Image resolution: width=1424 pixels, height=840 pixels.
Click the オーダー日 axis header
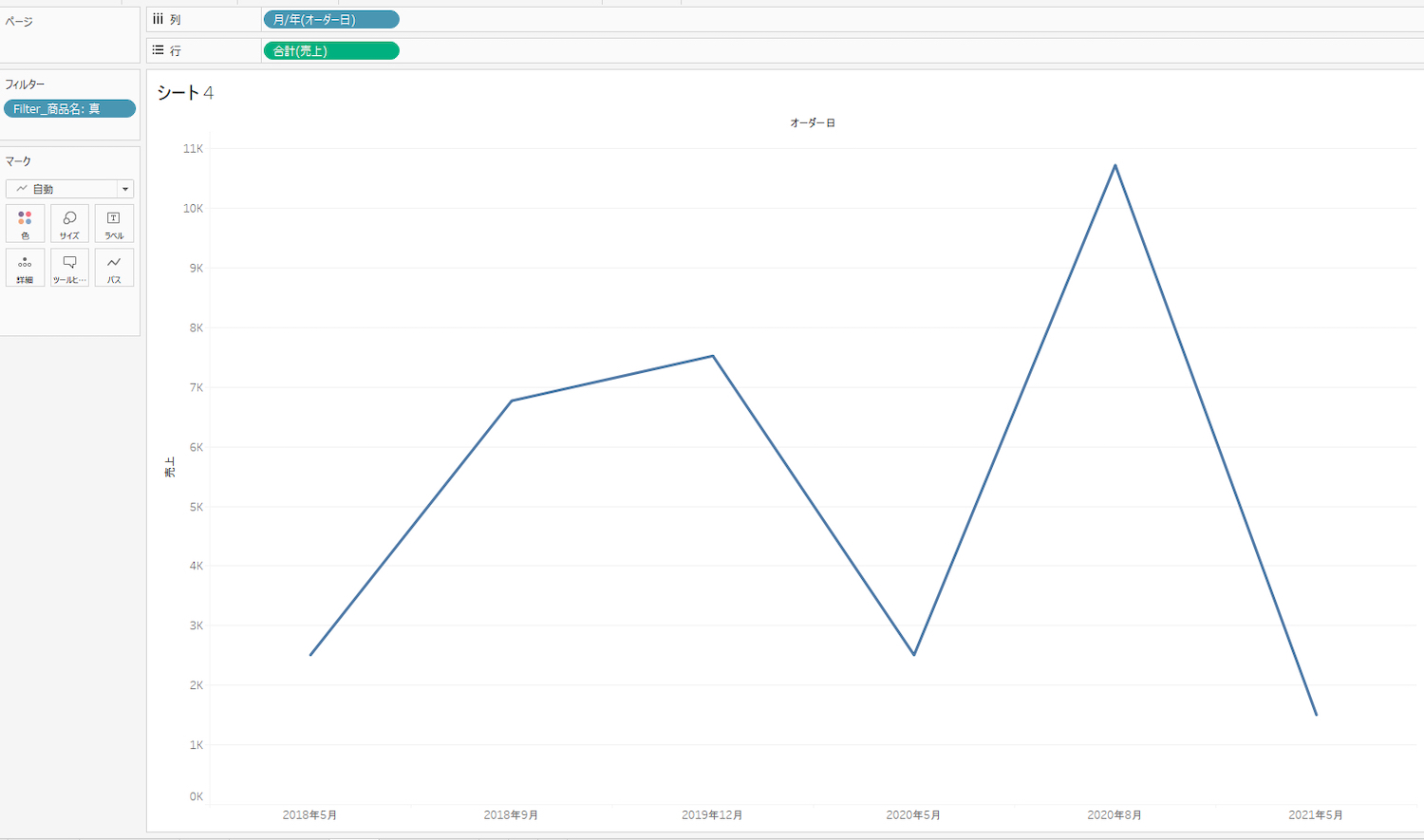813,122
